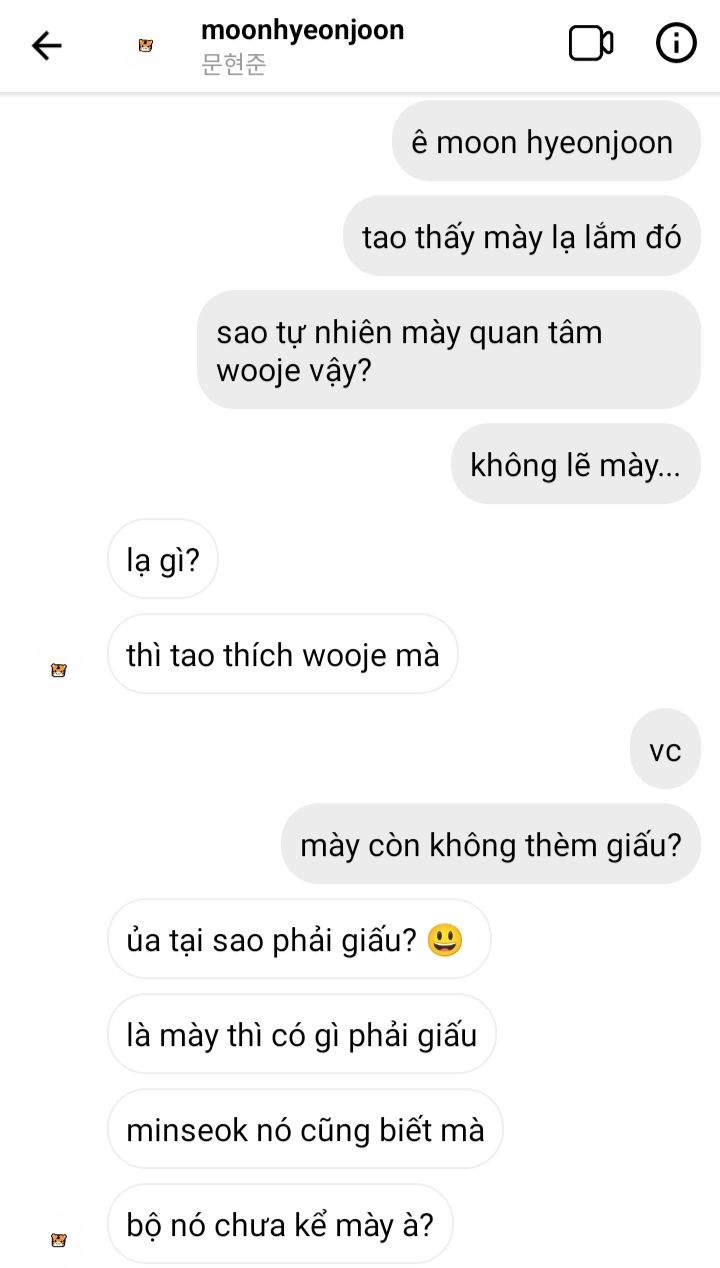
Task: Tap the 'mày còn không thèm giấu?' message
Action: coord(490,844)
